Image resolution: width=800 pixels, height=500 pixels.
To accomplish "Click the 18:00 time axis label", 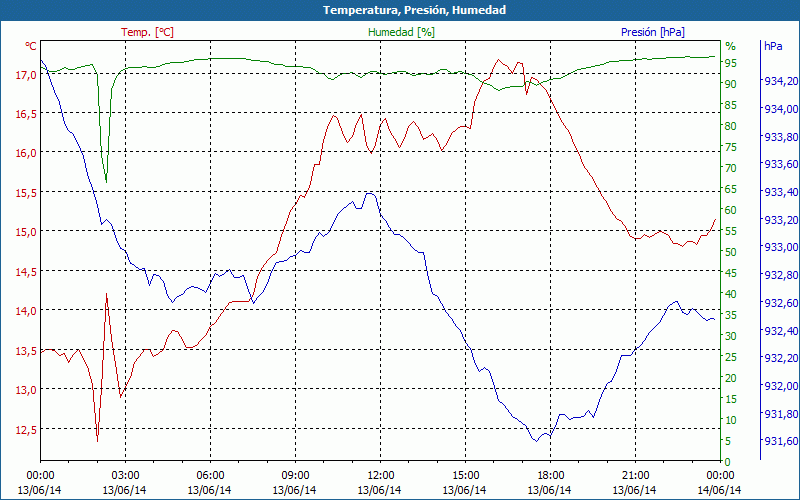I will pos(550,476).
